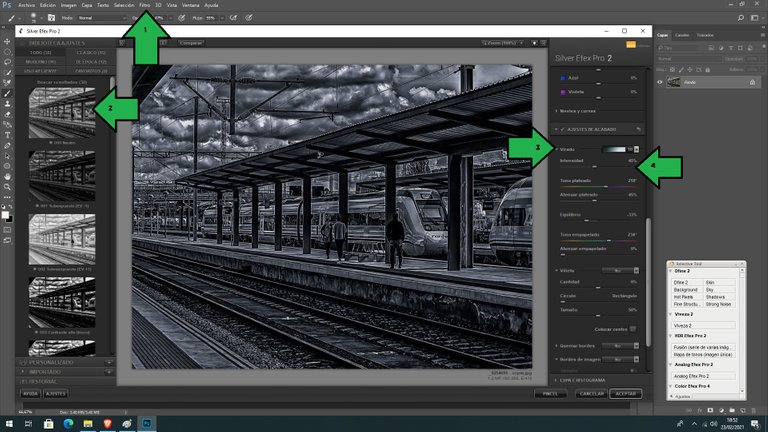Click the Comparar button
Screen dimensions: 768x432
tap(191, 43)
